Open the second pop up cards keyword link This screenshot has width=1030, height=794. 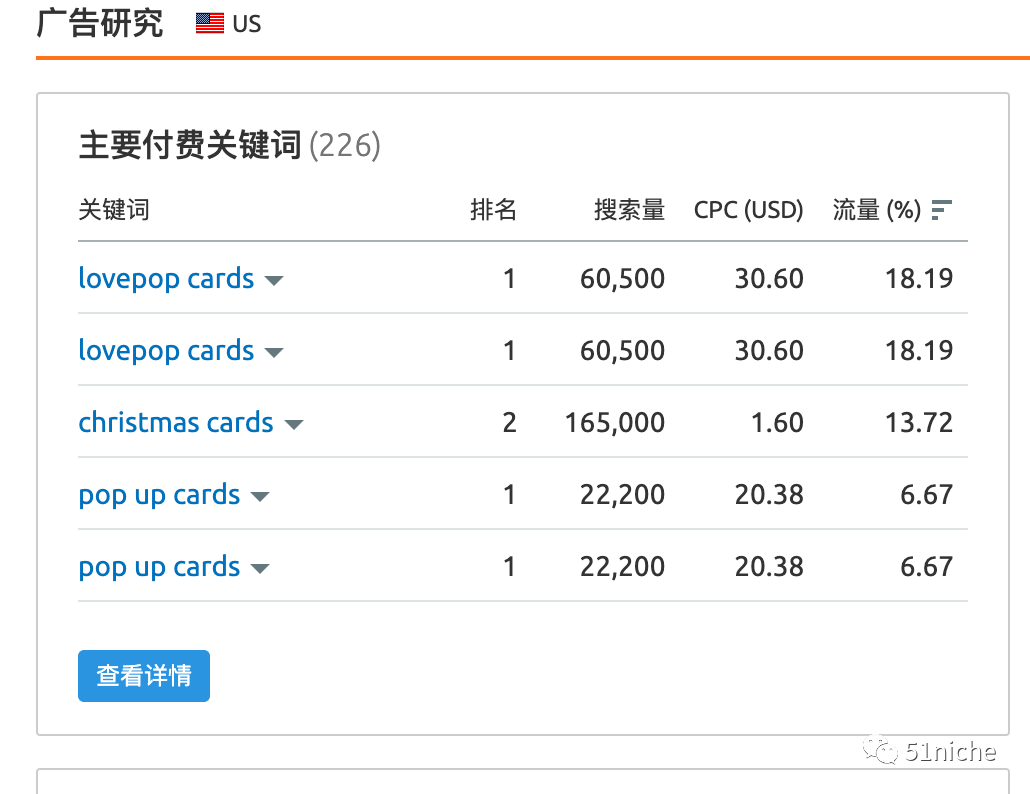[160, 567]
